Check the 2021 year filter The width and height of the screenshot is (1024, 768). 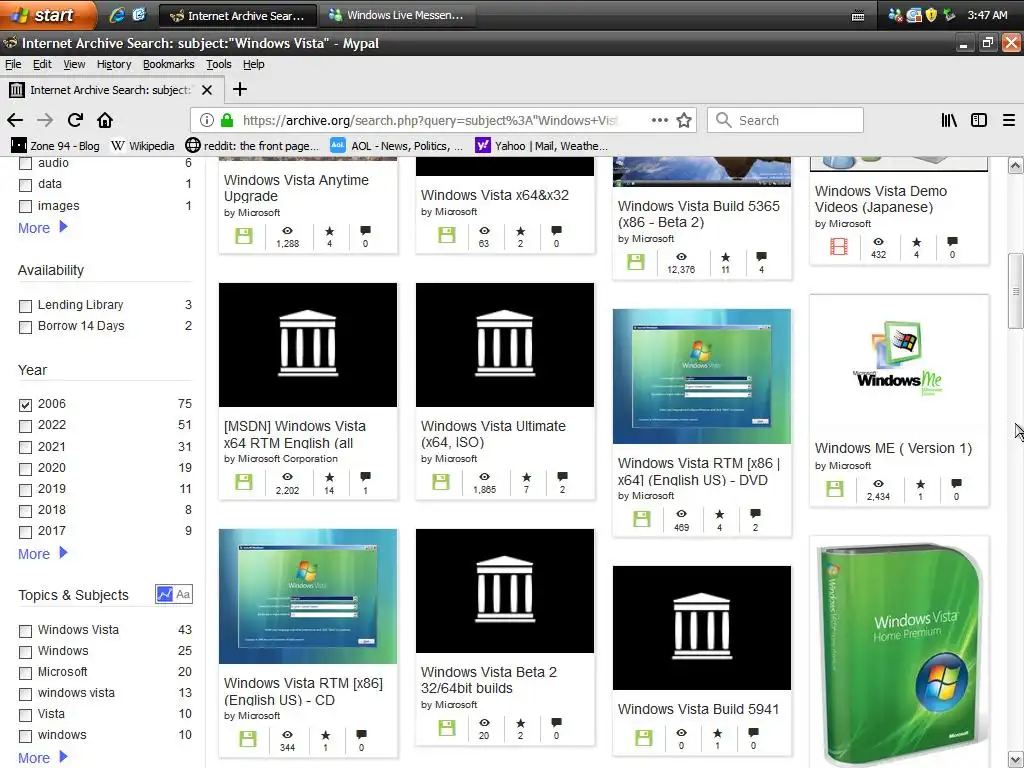tap(25, 447)
